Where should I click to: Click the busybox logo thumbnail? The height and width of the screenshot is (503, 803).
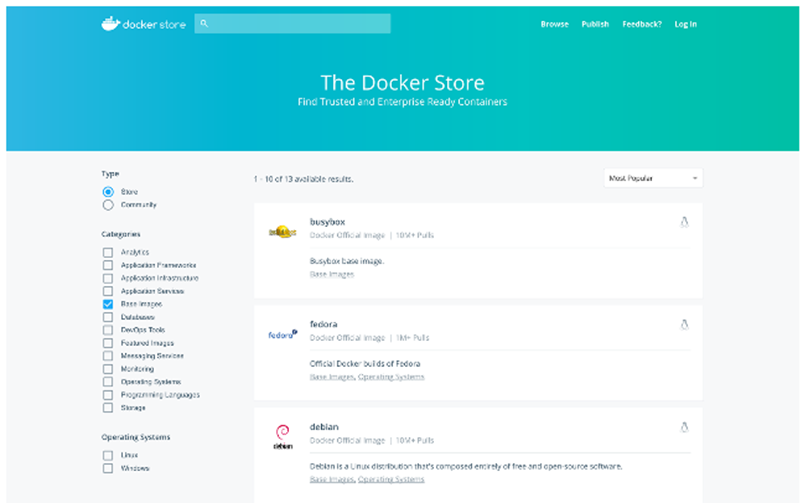tap(283, 232)
